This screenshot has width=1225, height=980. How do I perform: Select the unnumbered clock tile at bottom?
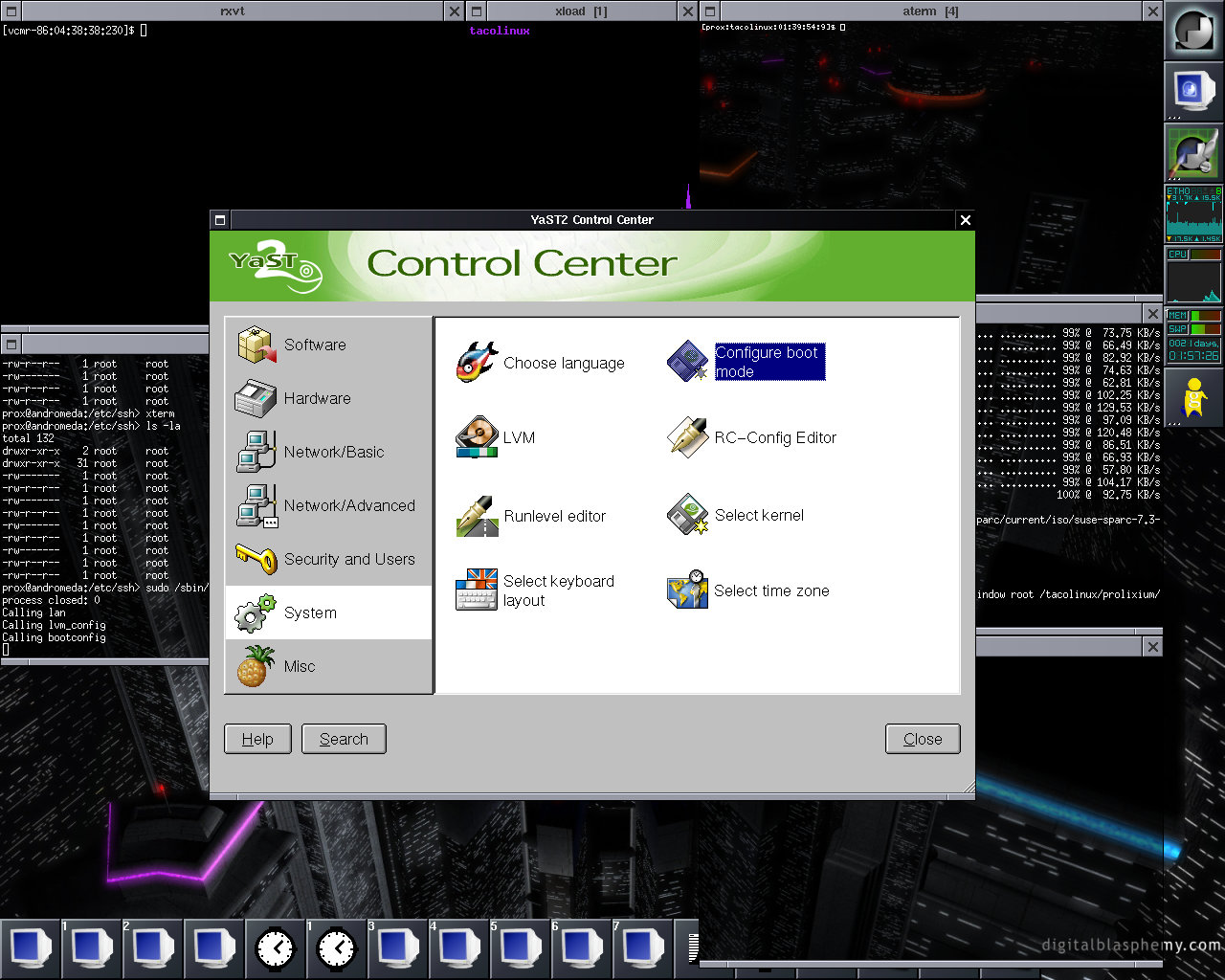(276, 948)
